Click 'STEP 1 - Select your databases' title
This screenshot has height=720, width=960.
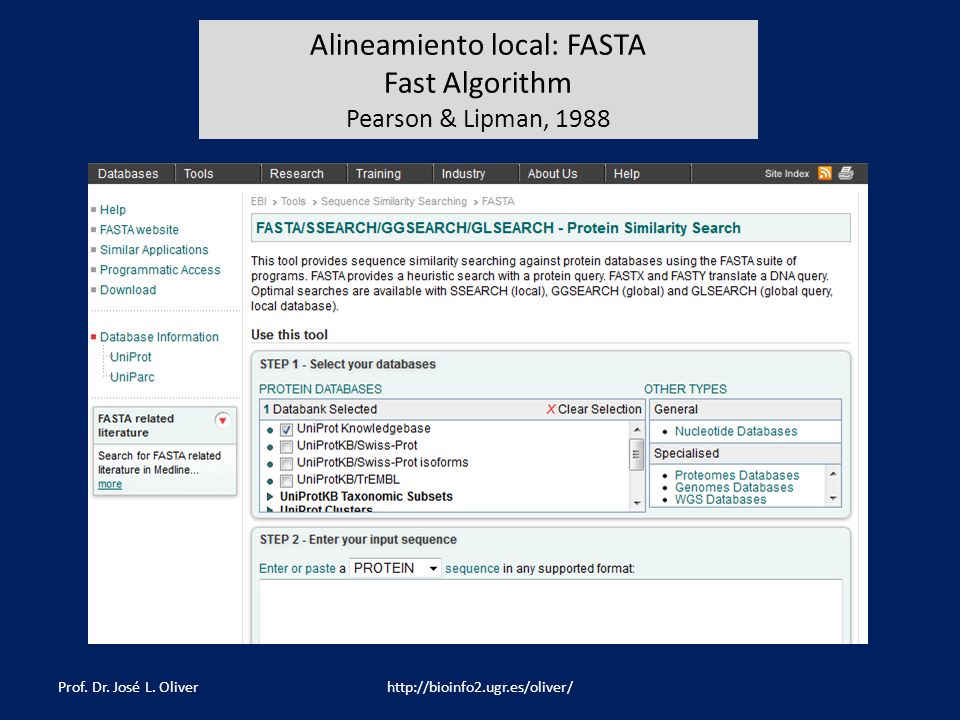click(x=348, y=364)
